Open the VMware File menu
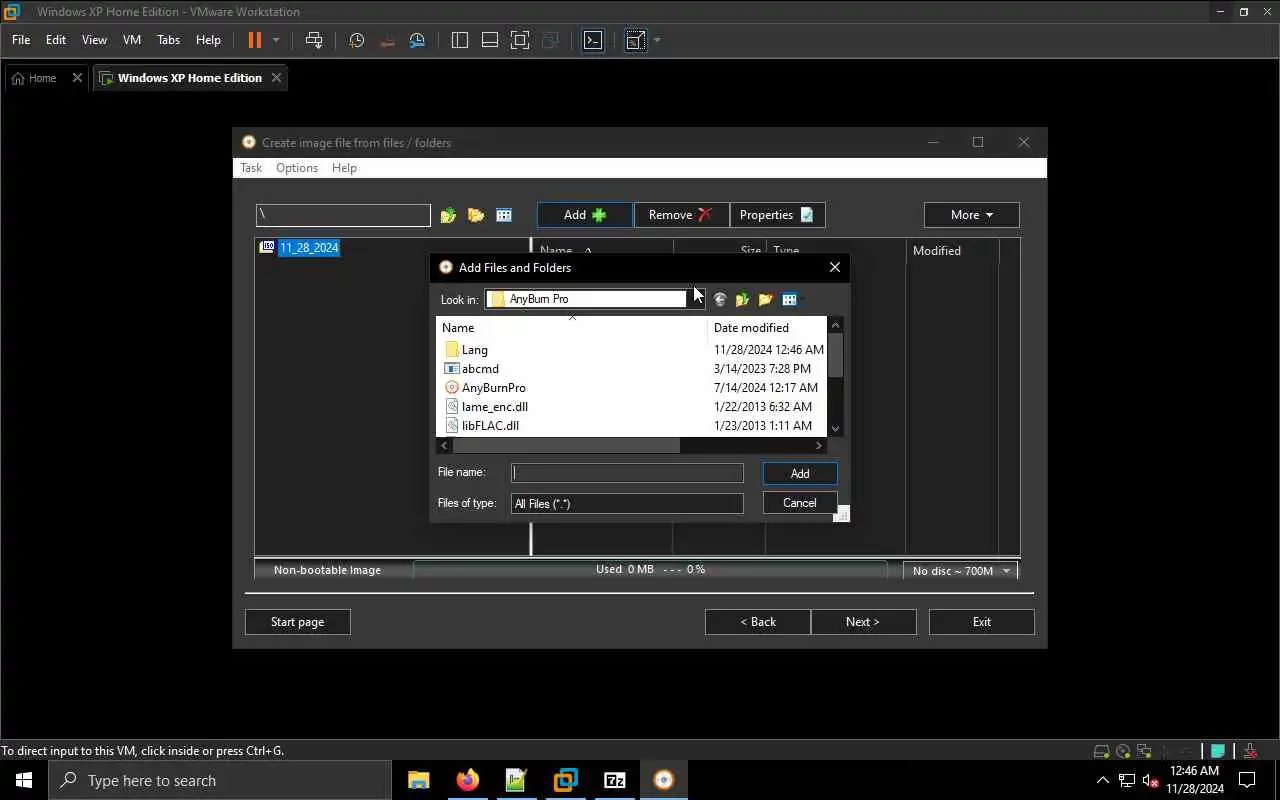 [x=21, y=40]
